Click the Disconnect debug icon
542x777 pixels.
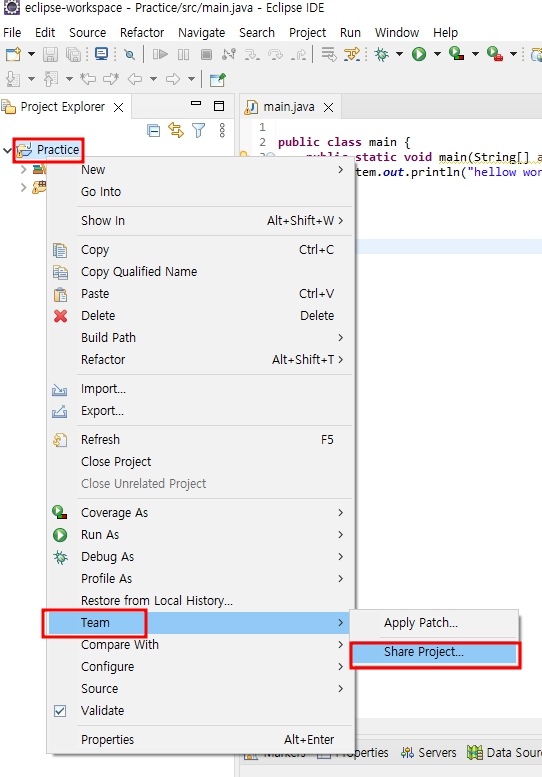228,54
